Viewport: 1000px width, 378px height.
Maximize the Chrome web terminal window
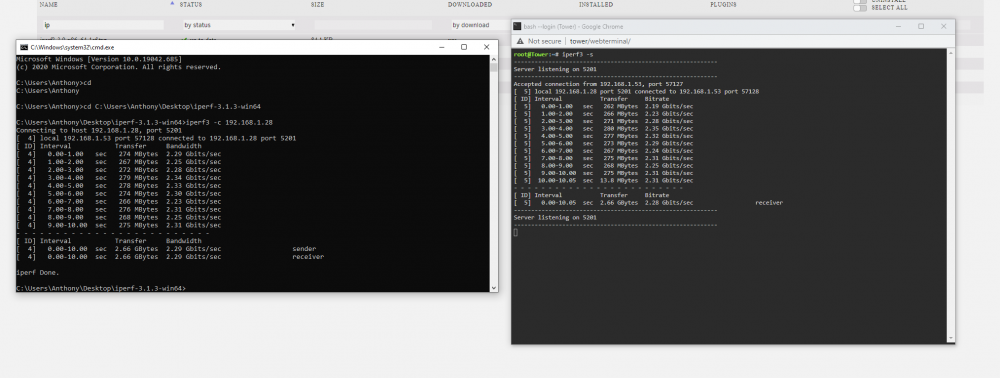(x=921, y=26)
